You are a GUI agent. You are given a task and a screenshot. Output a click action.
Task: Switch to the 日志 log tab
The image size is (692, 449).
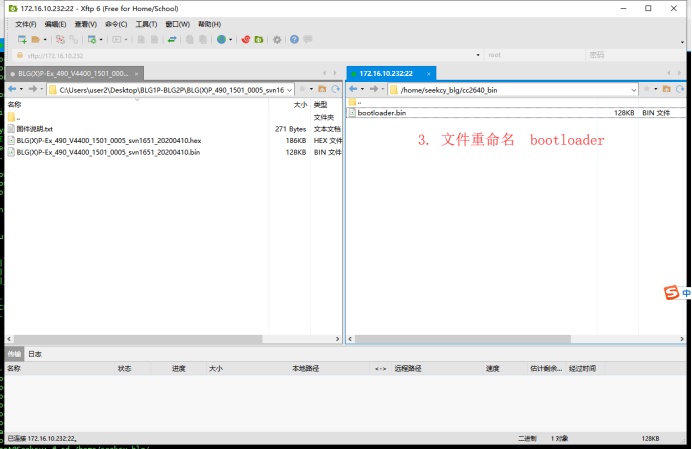[x=35, y=354]
